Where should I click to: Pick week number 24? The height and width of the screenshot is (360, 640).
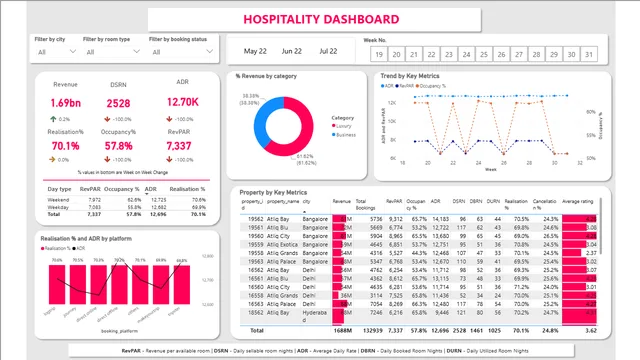tap(467, 54)
